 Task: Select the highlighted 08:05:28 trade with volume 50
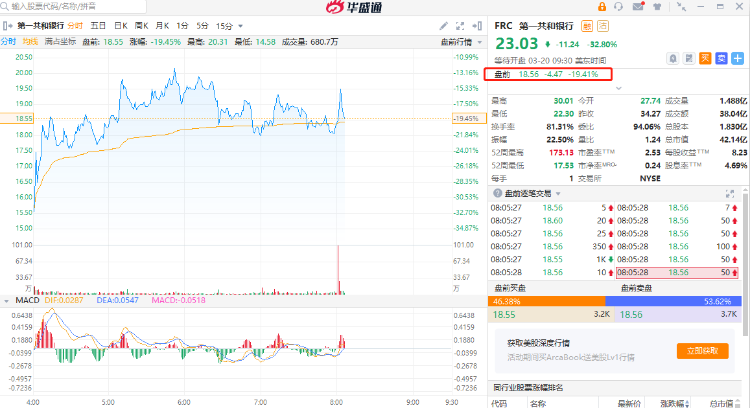(x=678, y=272)
